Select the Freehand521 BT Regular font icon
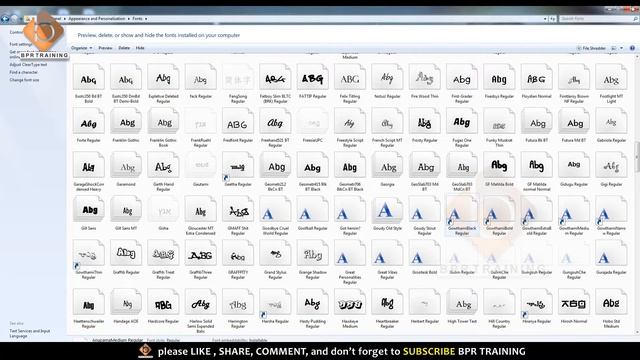The height and width of the screenshot is (360, 640). (x=275, y=122)
